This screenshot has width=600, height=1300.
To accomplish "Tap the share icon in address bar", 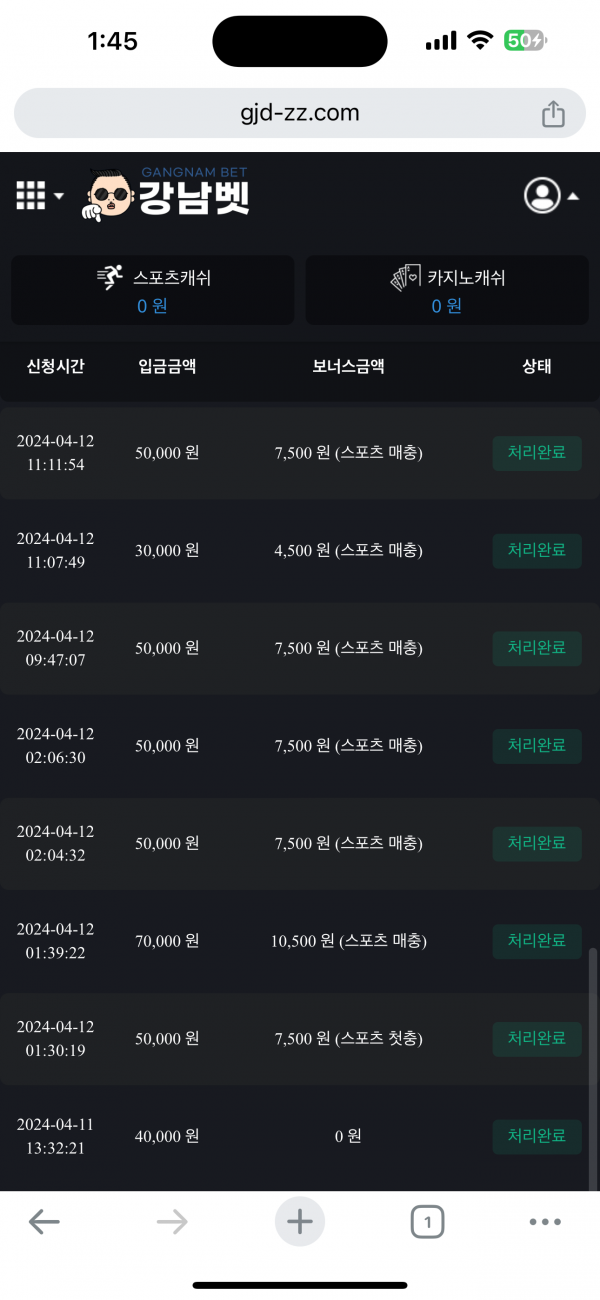I will 553,114.
